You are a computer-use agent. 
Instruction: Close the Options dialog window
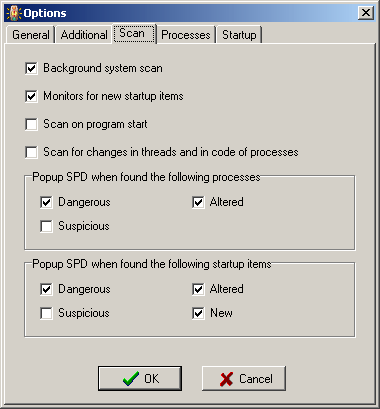pyautogui.click(x=366, y=13)
